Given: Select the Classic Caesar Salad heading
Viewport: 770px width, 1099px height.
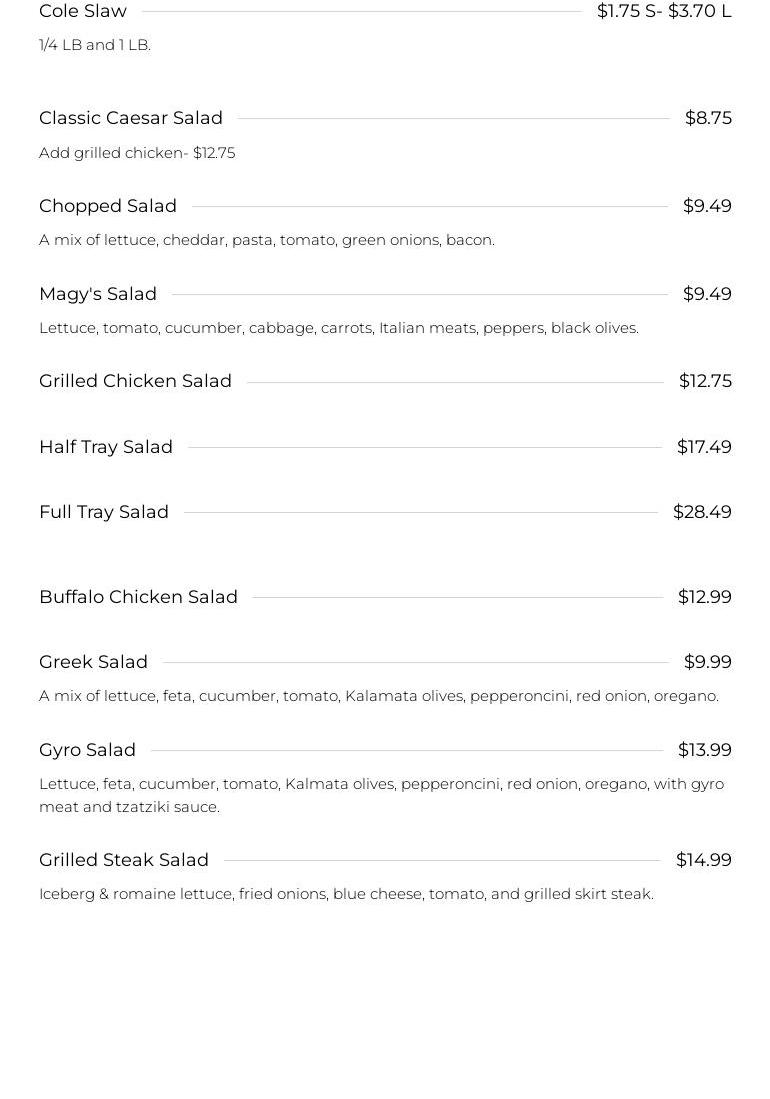Looking at the screenshot, I should click(x=131, y=118).
